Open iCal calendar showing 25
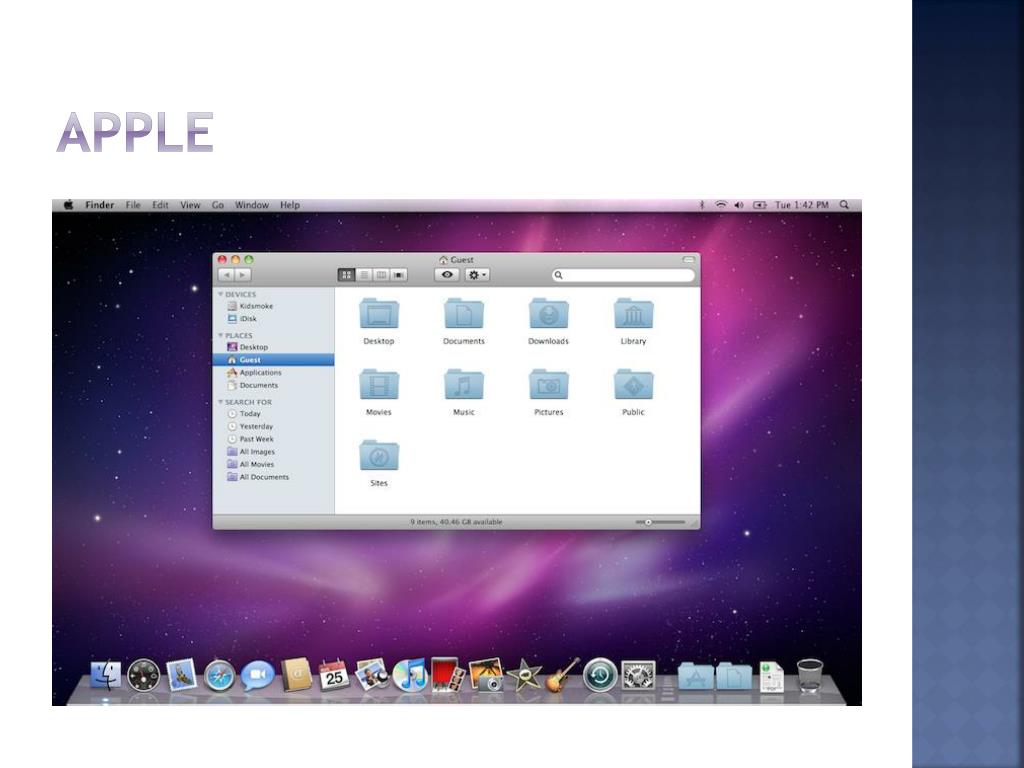 click(334, 676)
